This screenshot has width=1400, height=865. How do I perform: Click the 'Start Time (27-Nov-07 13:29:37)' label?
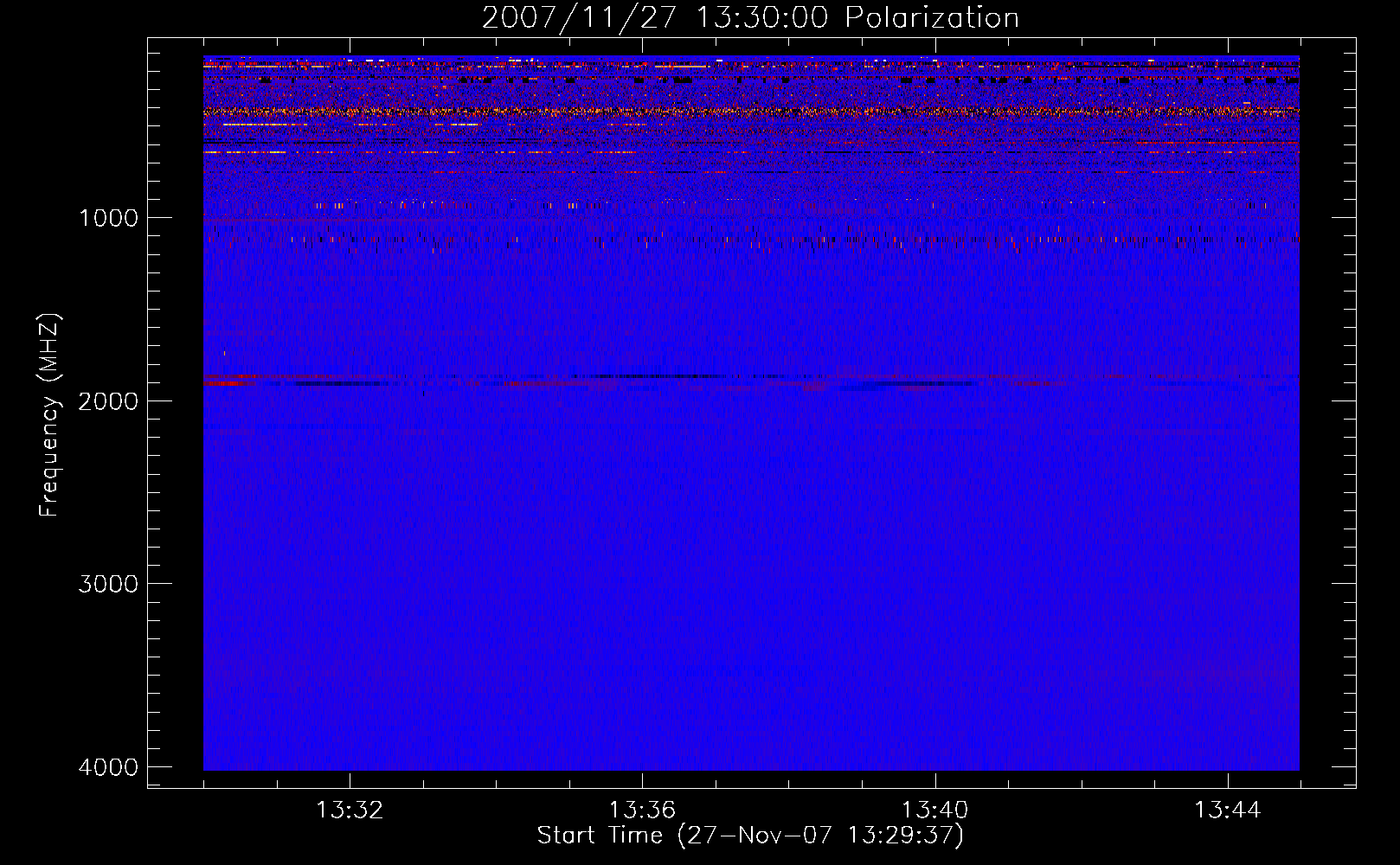pyautogui.click(x=750, y=836)
